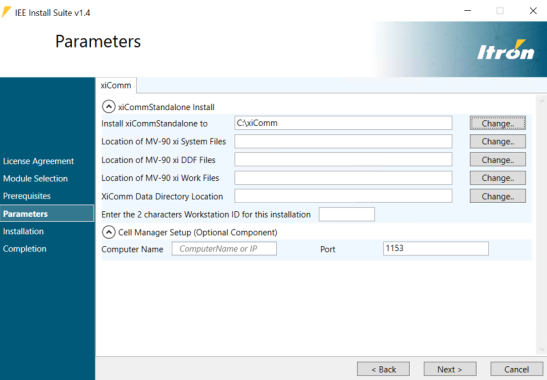Screen dimensions: 547x380
Task: Click the IEE Install Suite title bar icon
Action: click(x=6, y=12)
